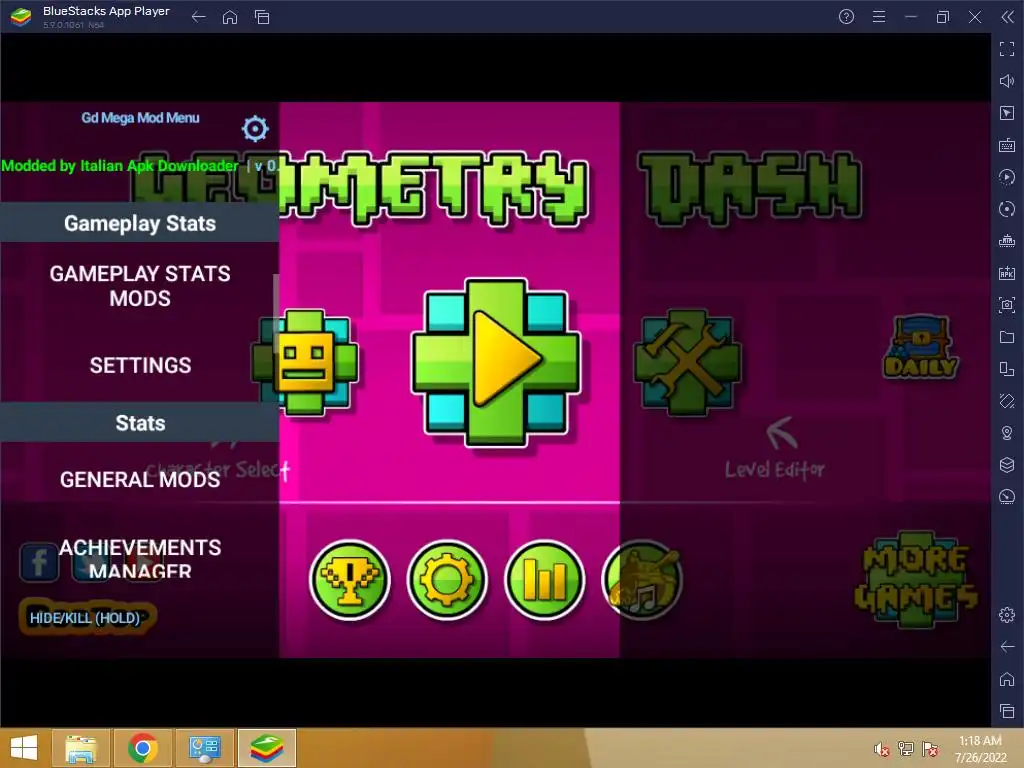Click the muted speaker tray icon
Image resolution: width=1024 pixels, height=768 pixels.
(882, 749)
